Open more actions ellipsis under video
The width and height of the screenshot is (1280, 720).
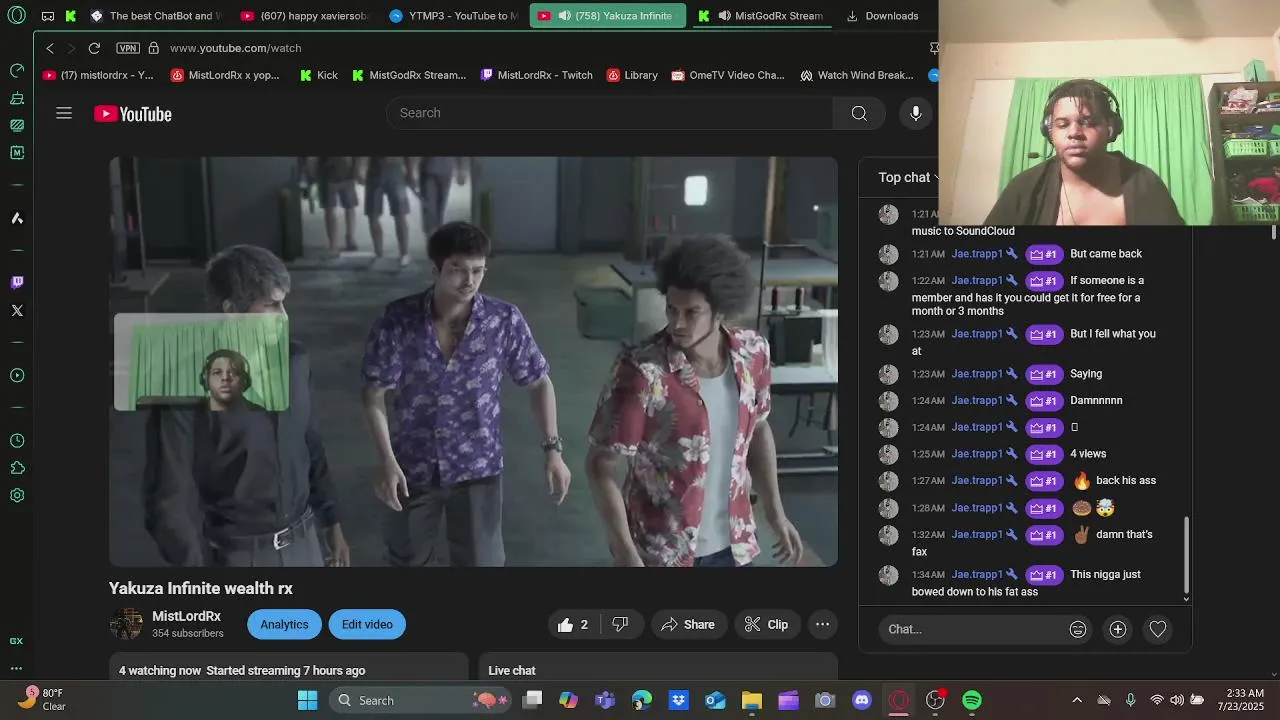(x=822, y=624)
